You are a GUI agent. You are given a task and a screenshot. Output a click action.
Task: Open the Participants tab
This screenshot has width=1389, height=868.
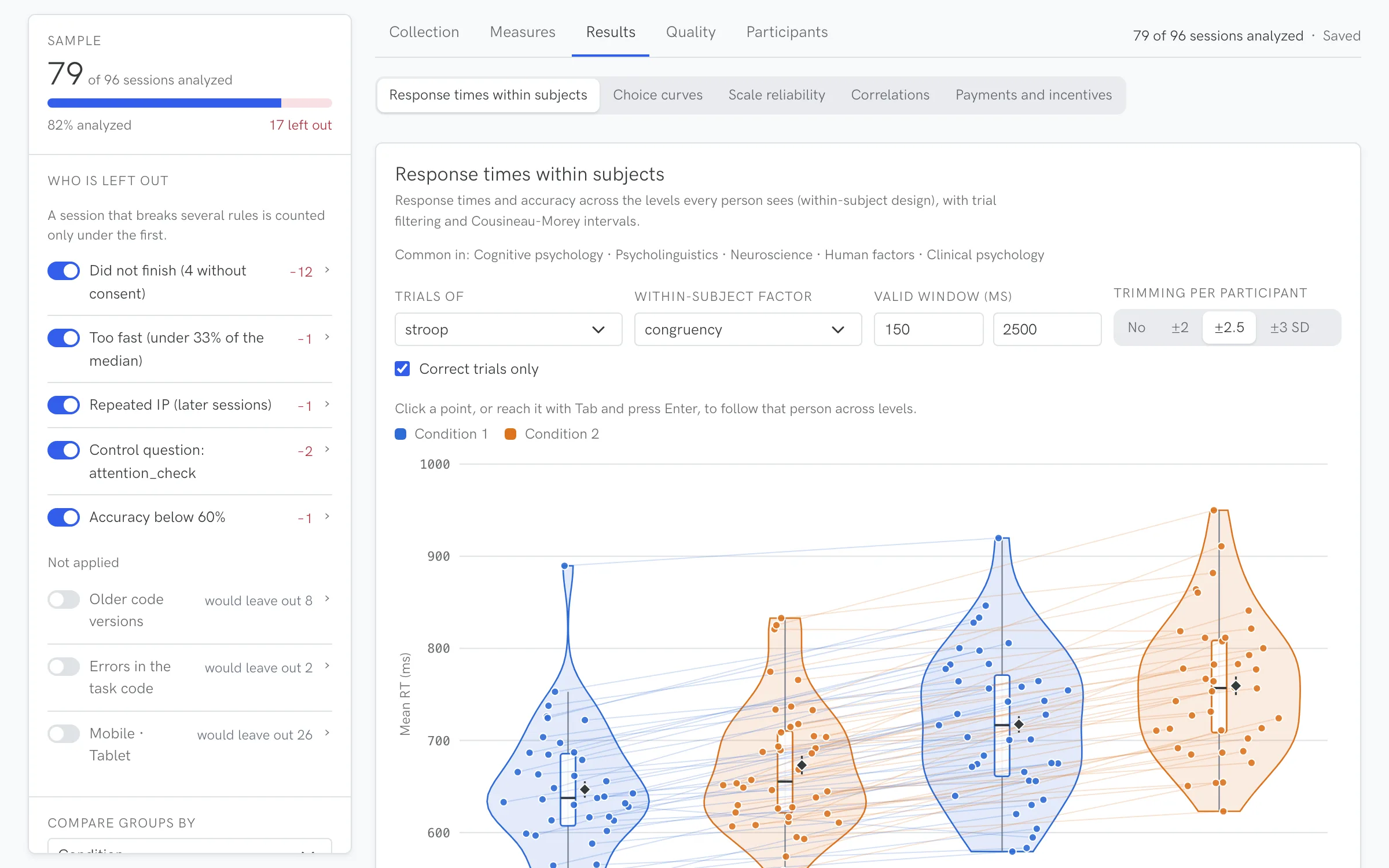787,32
